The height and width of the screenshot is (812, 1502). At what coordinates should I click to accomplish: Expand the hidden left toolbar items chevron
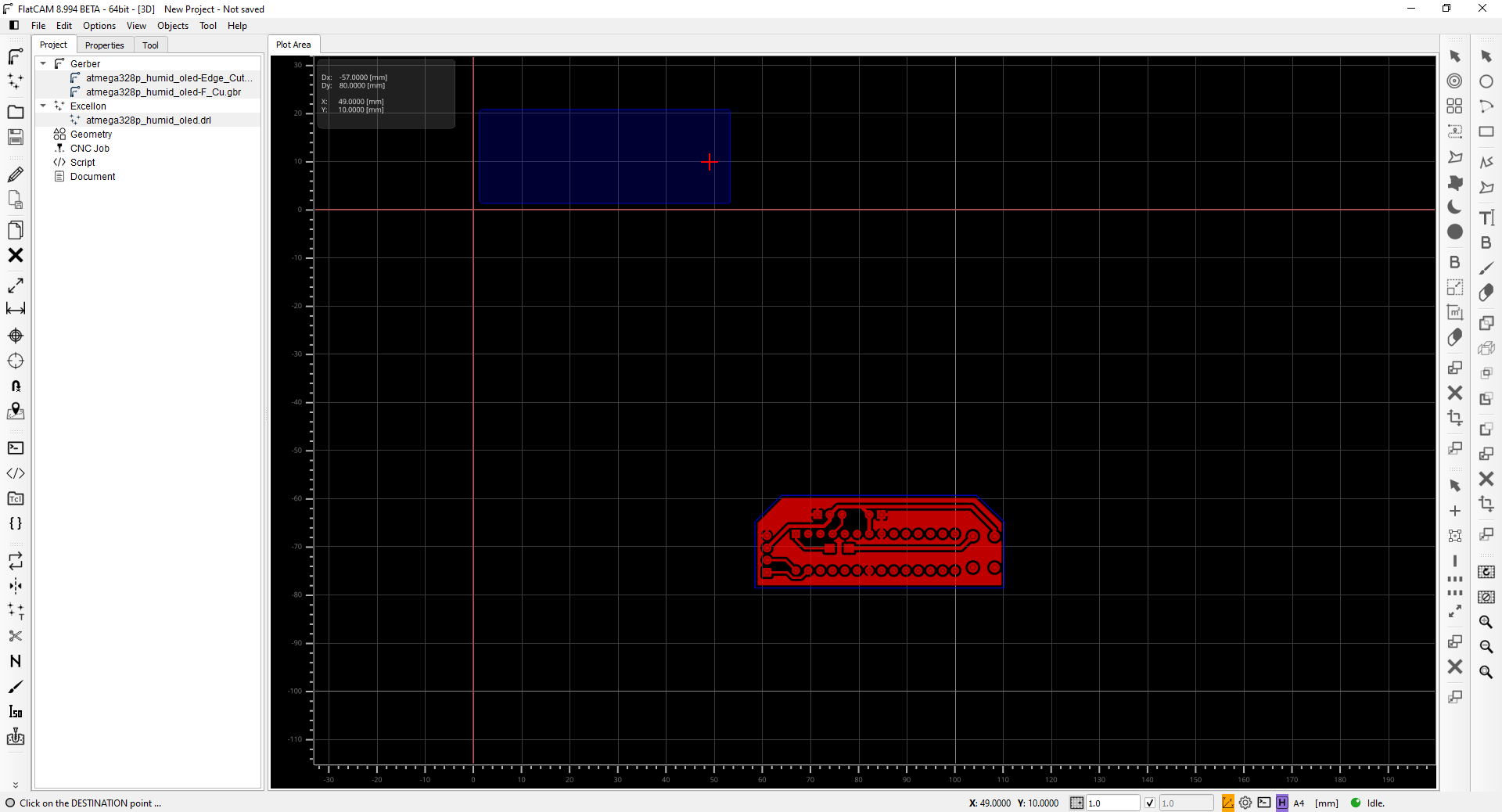pos(15,785)
